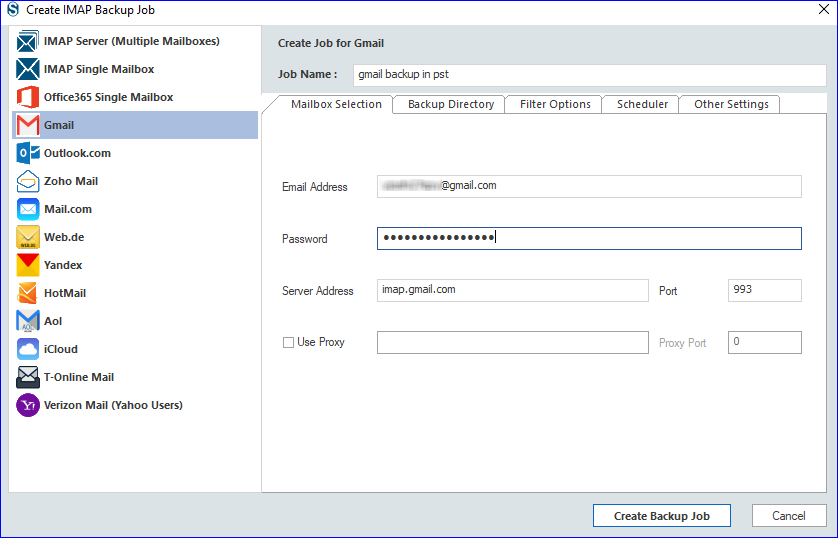
Task: Select 'Verizon Mail (Yahoo Users)' label
Action: click(113, 405)
